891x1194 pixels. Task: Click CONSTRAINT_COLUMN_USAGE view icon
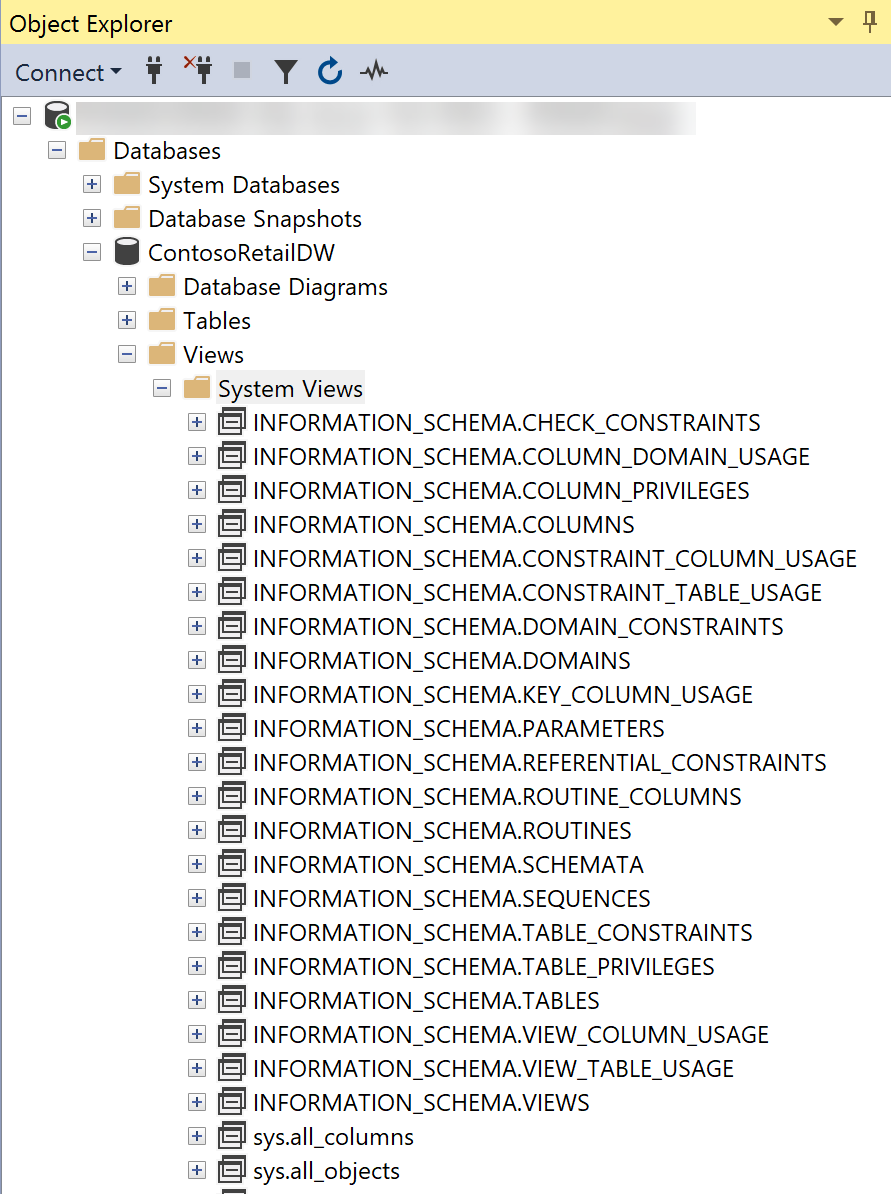pyautogui.click(x=232, y=557)
